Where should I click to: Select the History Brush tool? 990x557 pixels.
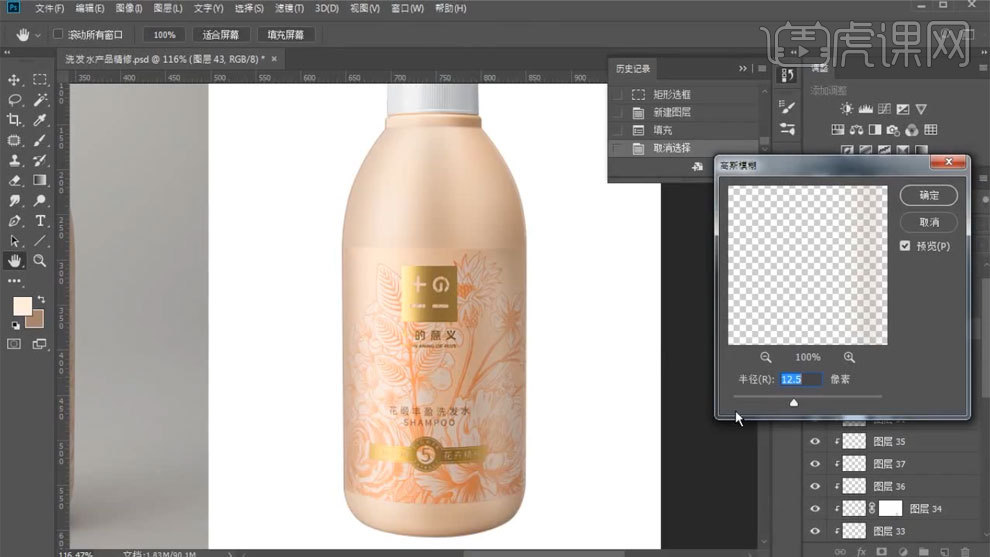[40, 160]
